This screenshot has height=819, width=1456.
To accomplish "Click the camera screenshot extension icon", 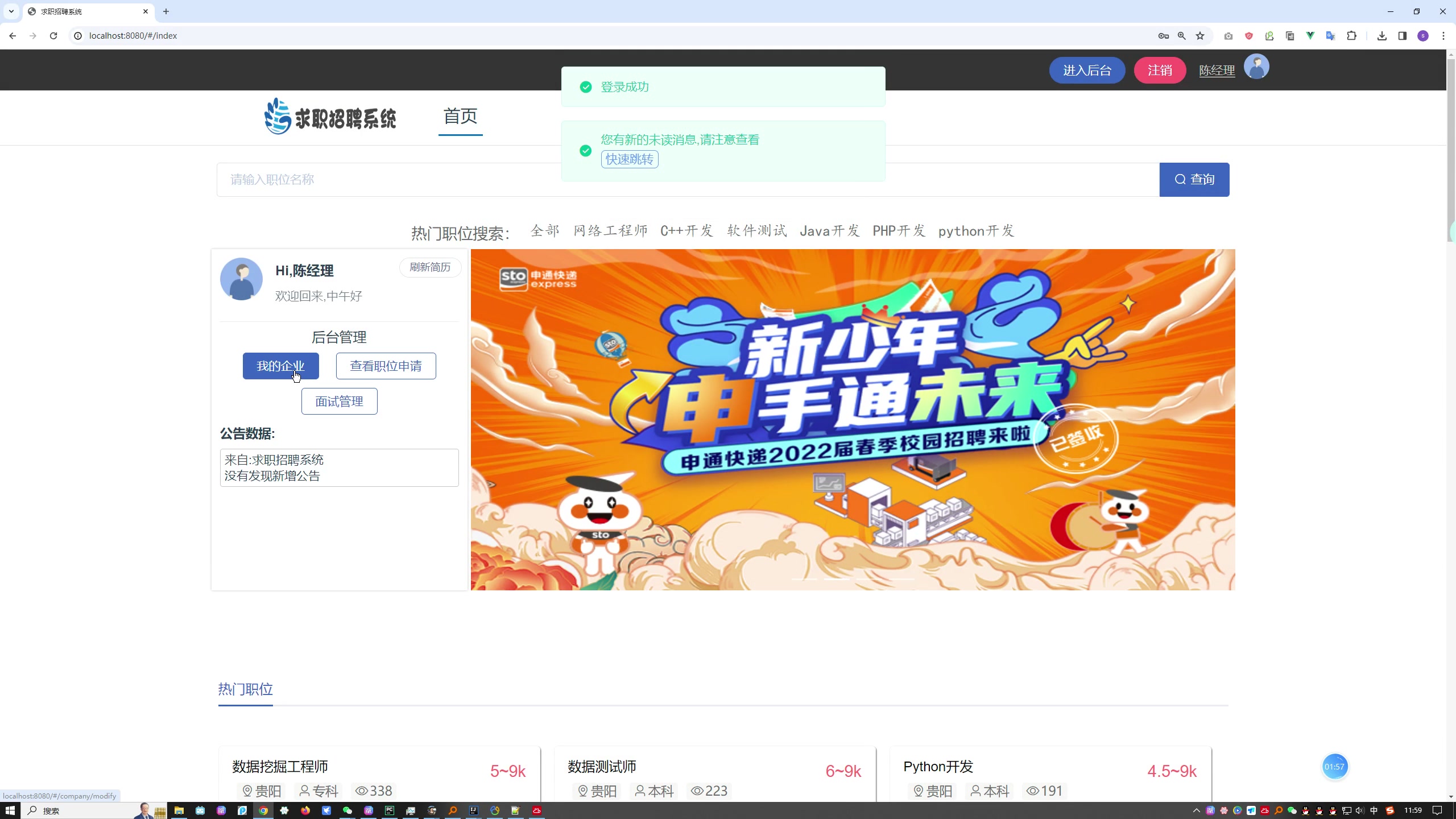I will point(1228,36).
